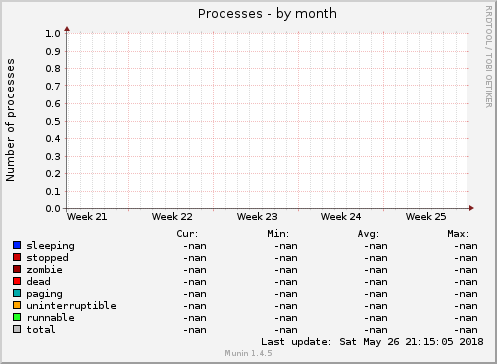Click the 'sleeping' legend label

coord(51,246)
